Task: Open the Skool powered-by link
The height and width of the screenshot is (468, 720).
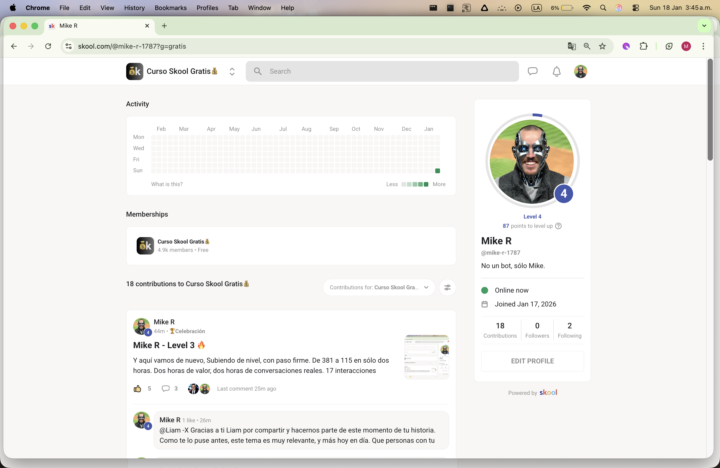Action: [548, 392]
